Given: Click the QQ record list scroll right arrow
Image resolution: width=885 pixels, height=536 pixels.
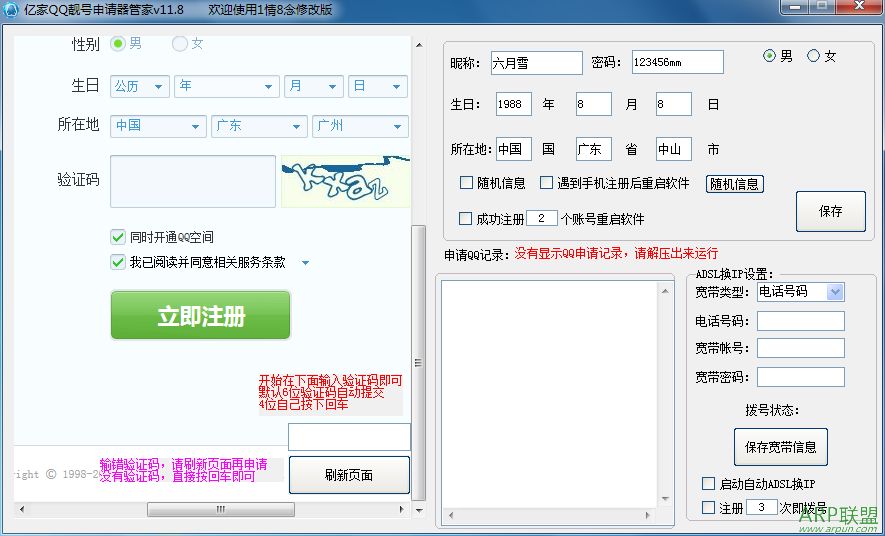Looking at the screenshot, I should (647, 515).
